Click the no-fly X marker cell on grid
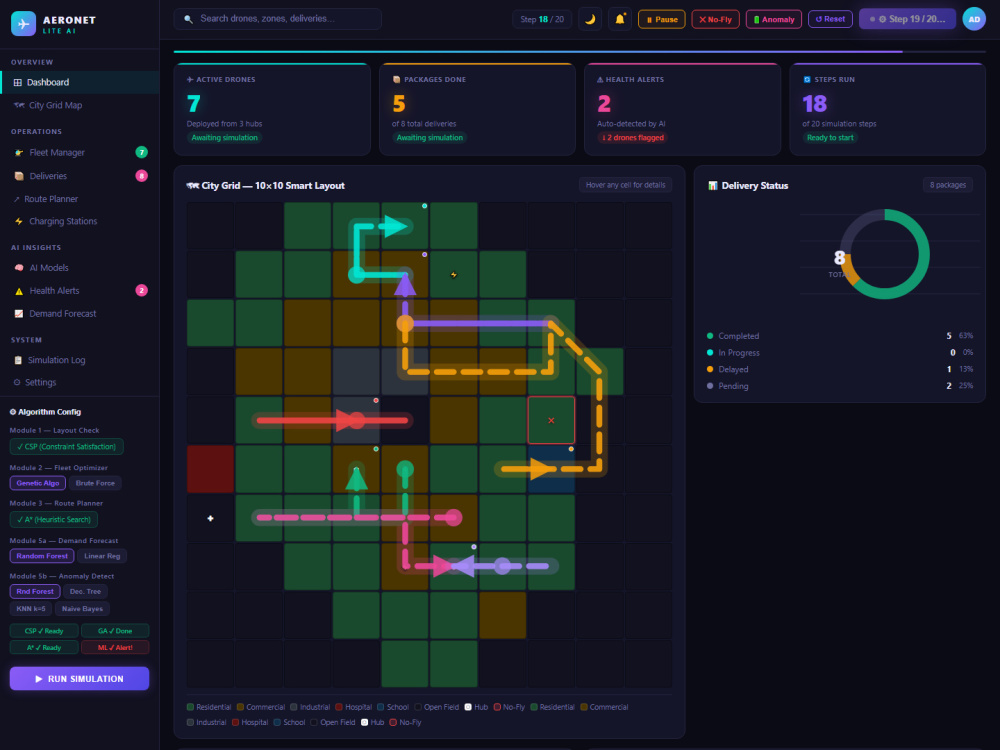1000x750 pixels. pos(551,420)
